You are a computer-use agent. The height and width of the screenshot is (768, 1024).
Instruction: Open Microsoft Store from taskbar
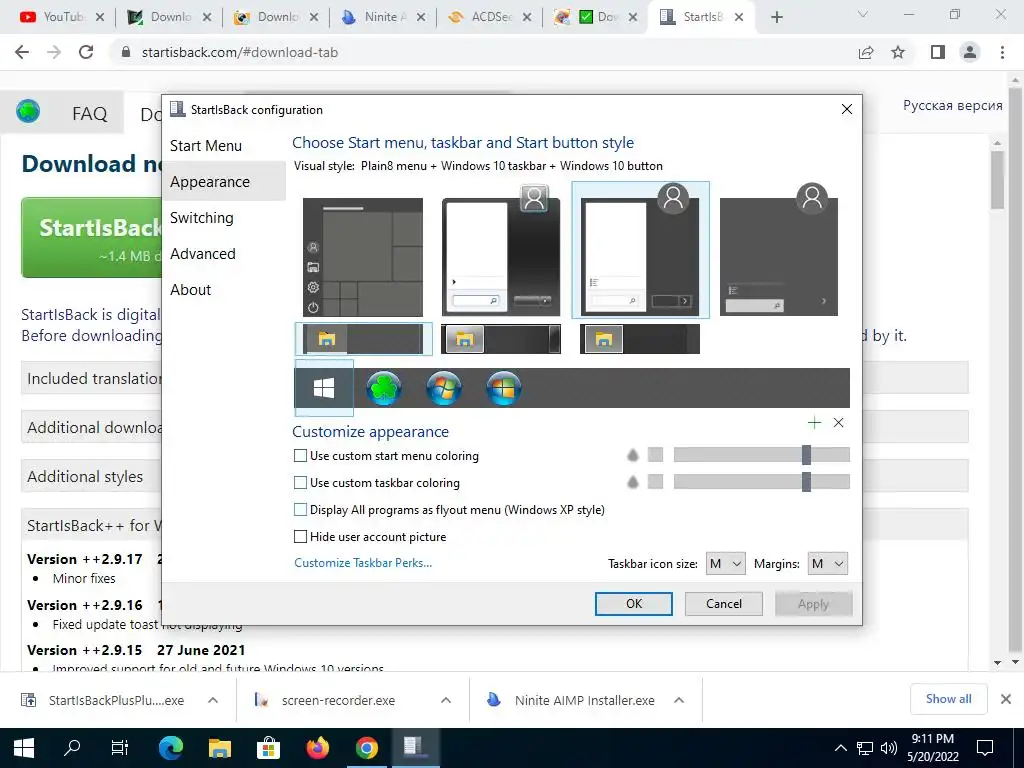click(x=268, y=748)
